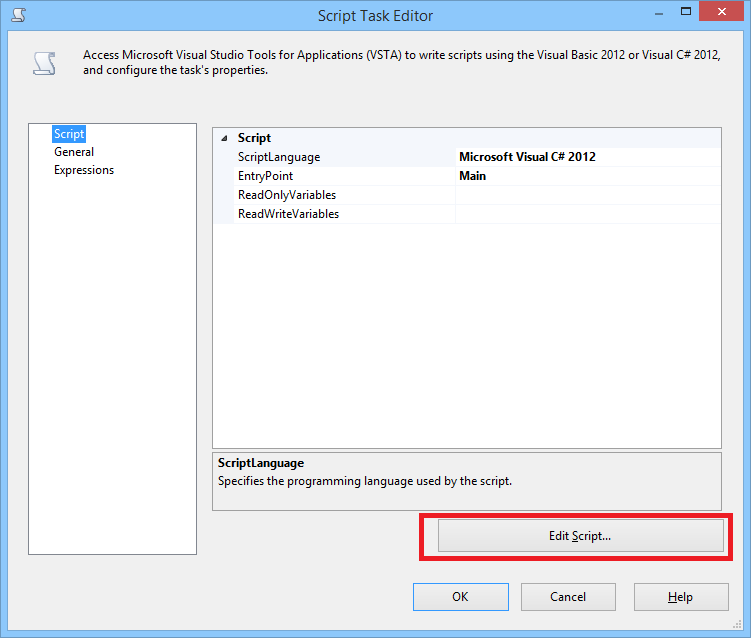Click the empty ReadOnlyVariables value field
The image size is (751, 638).
pos(588,195)
